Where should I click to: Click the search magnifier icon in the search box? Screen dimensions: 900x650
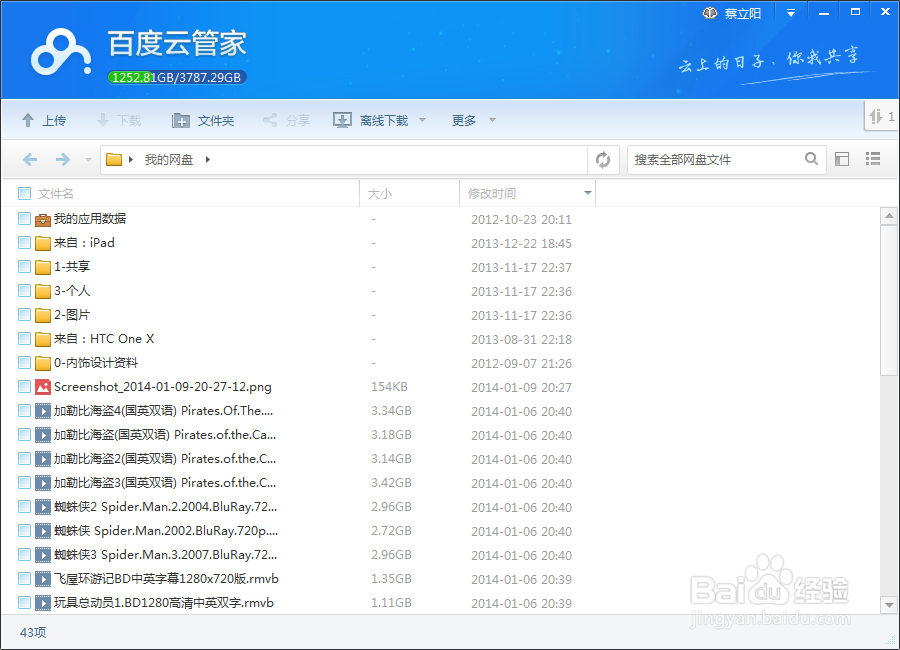pos(811,159)
